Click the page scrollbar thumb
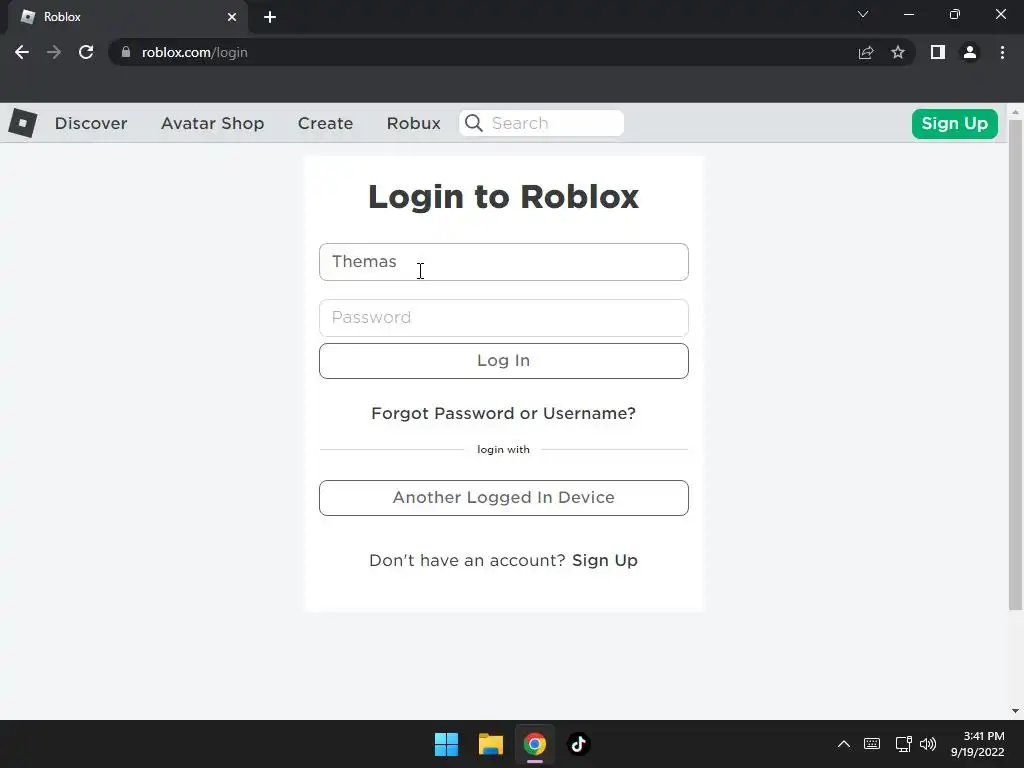This screenshot has height=768, width=1024. coord(1015,364)
